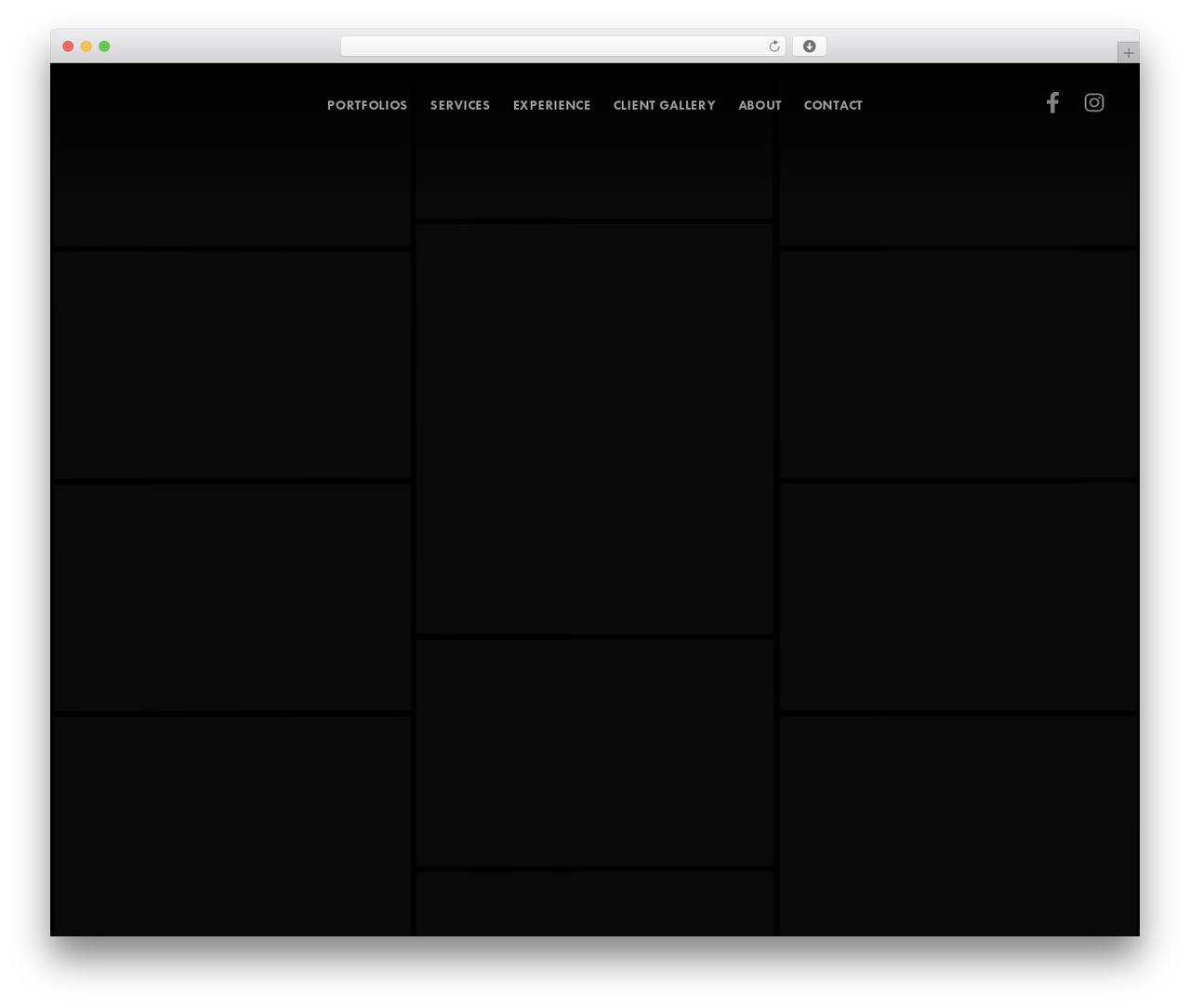Close the browser window with the red button
This screenshot has height=1008, width=1190.
coord(68,46)
